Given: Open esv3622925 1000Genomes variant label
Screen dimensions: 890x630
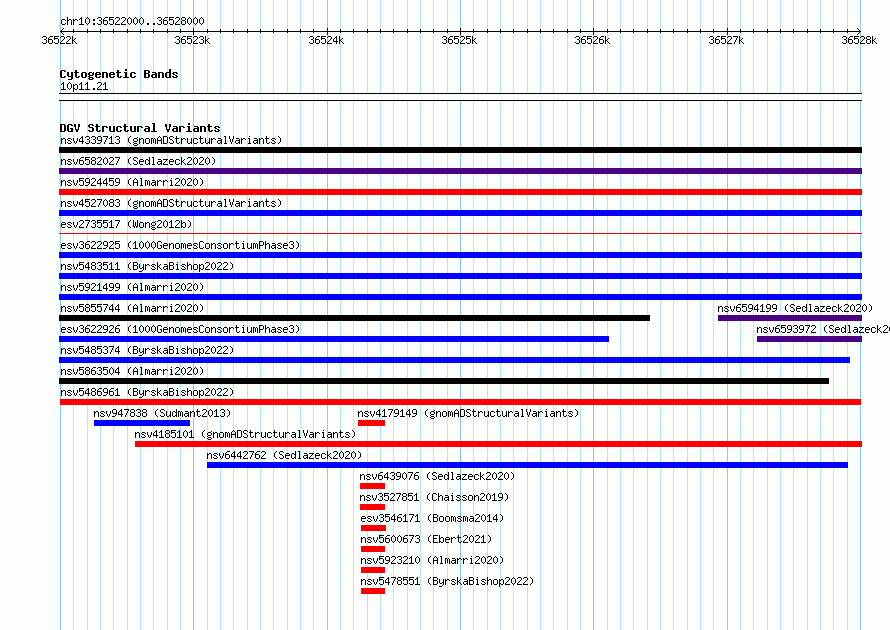Looking at the screenshot, I should click(x=180, y=245).
